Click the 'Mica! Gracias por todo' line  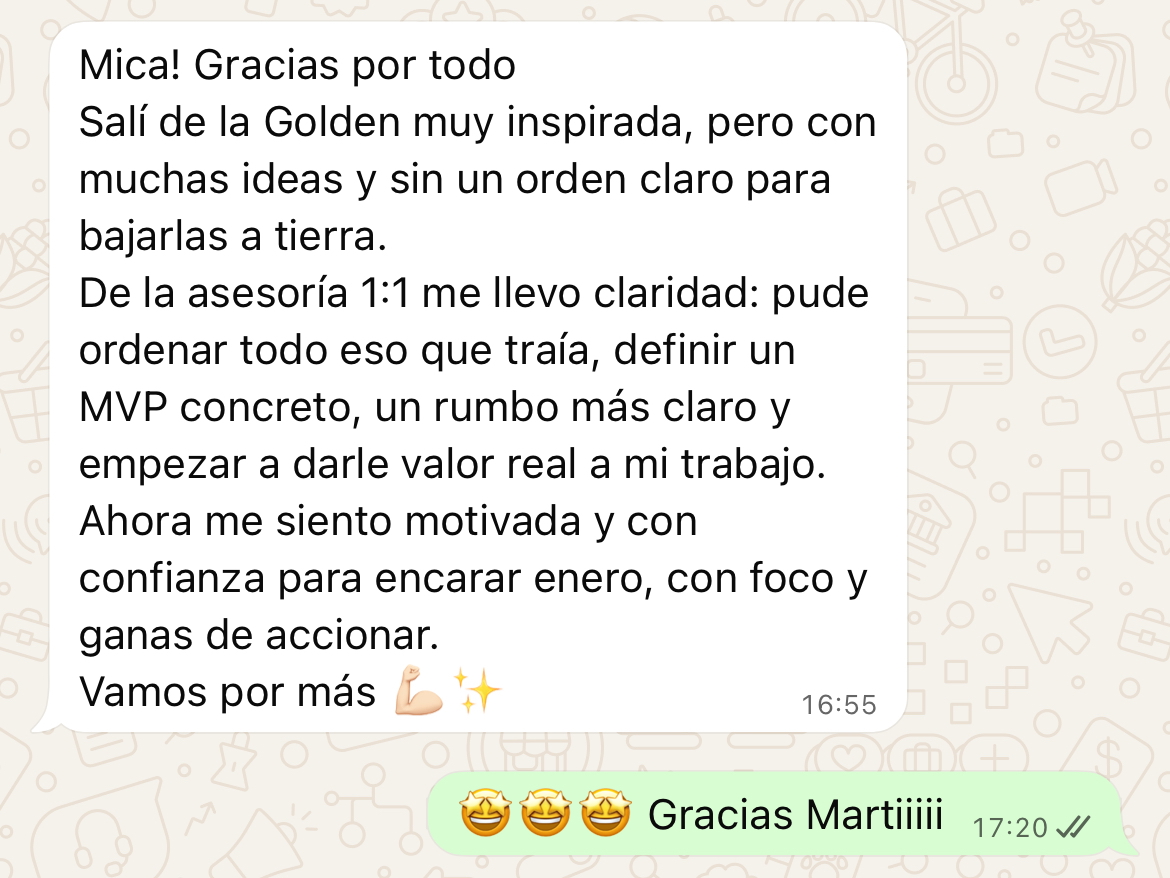297,65
